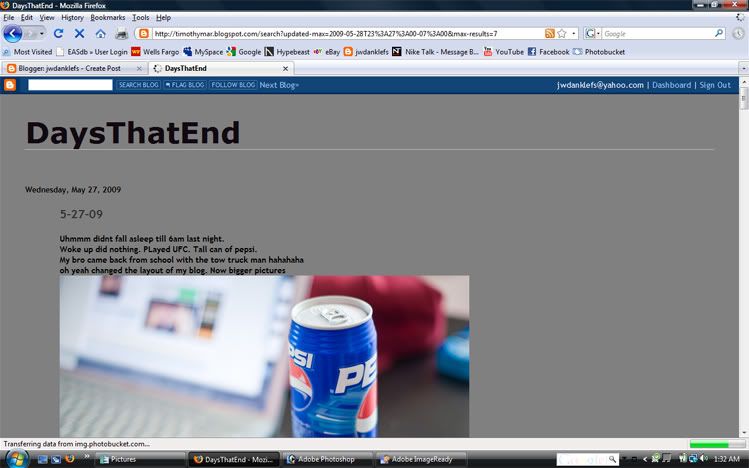Open the Wells Fargo bookmark

tap(155, 52)
